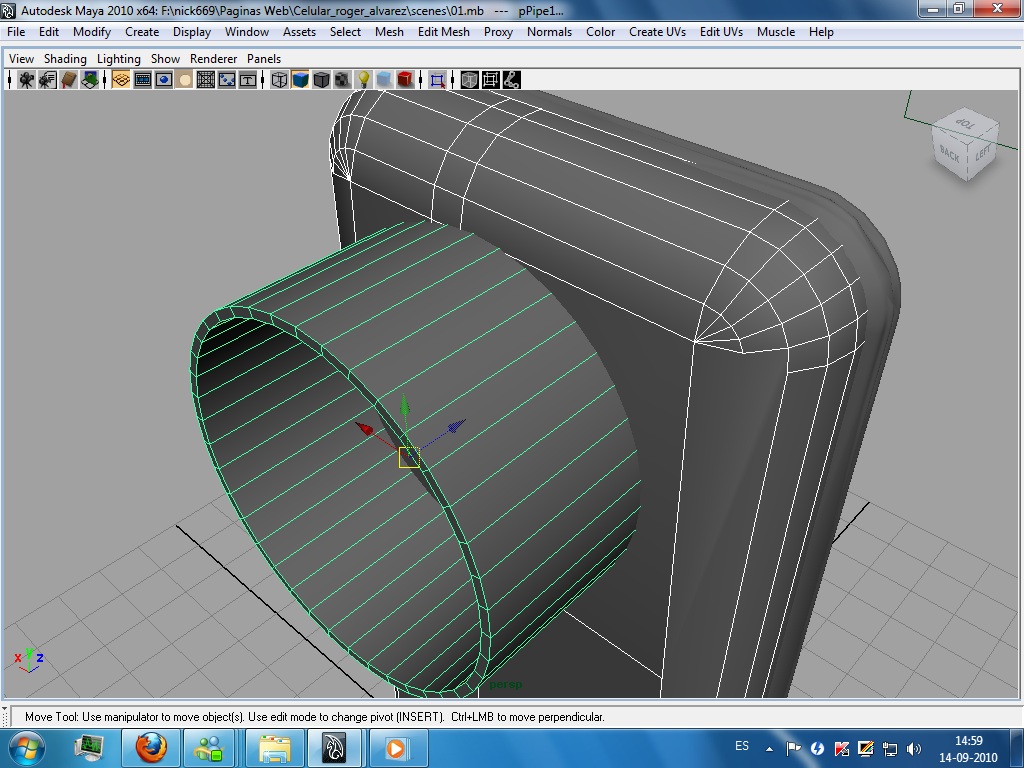
Task: Click the Edit UVs menu
Action: pos(722,31)
